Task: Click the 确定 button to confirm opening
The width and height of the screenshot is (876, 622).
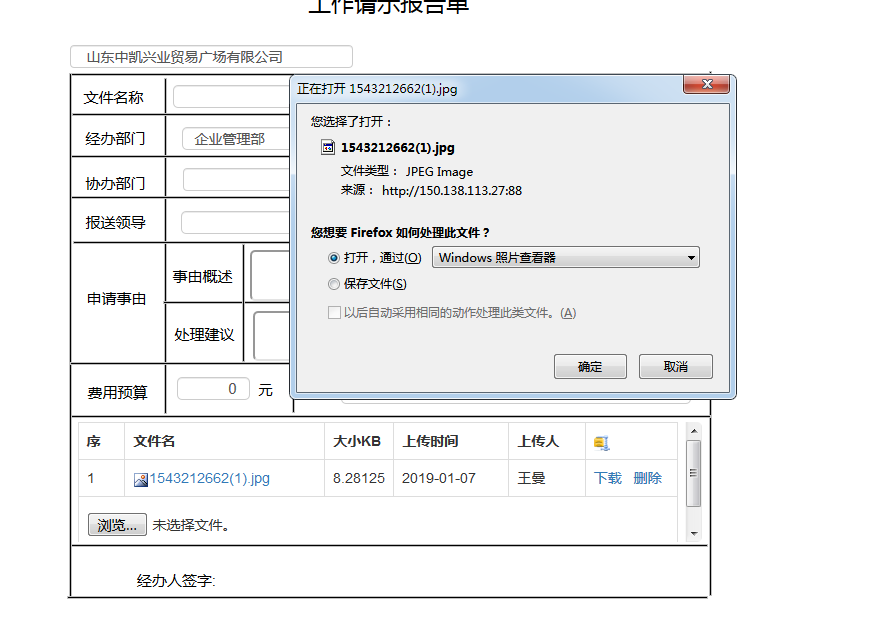Action: (589, 366)
